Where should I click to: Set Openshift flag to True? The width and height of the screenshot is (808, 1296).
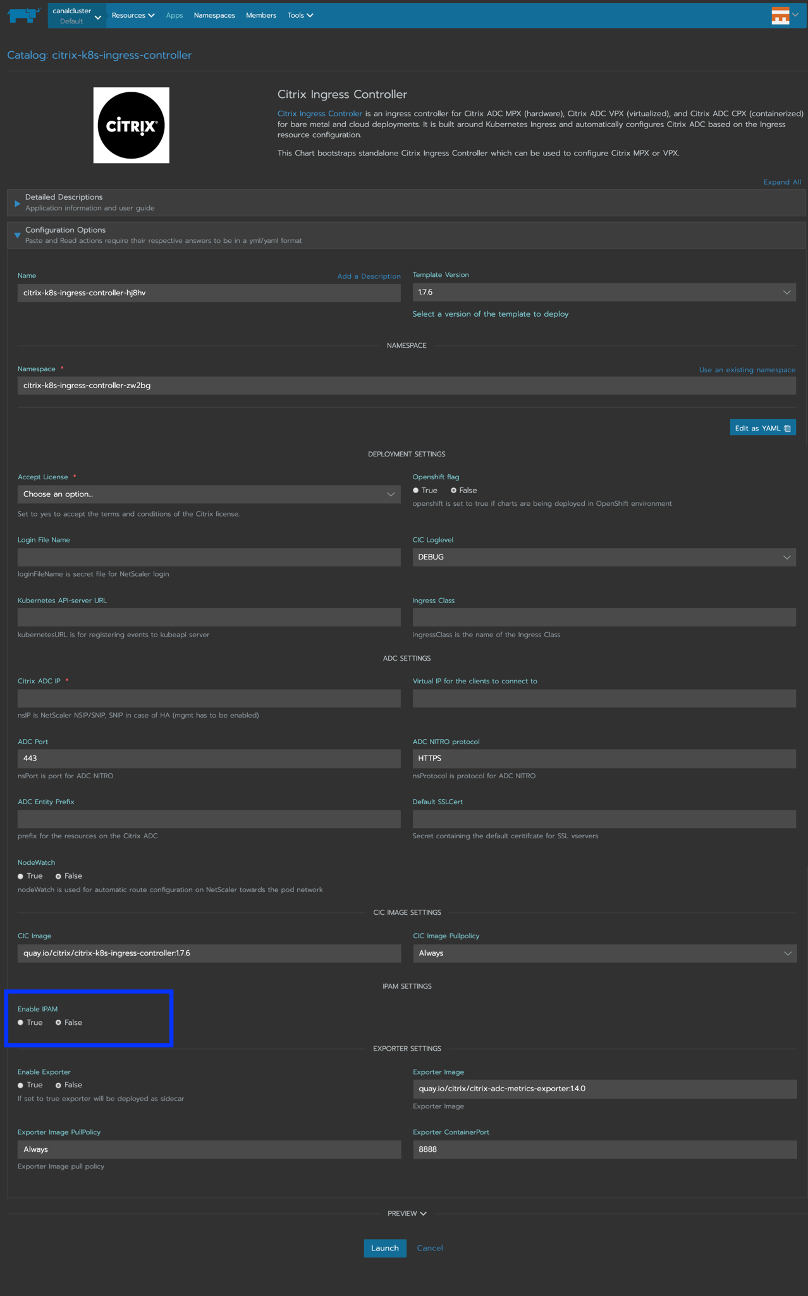pos(416,491)
